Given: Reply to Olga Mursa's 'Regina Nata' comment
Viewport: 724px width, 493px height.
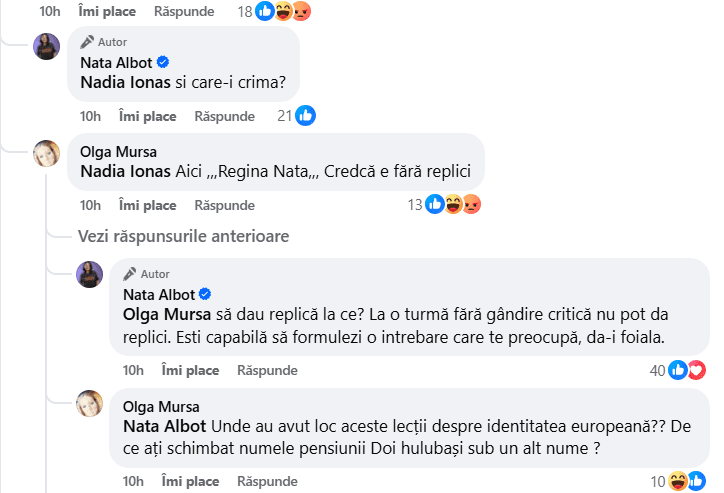Looking at the screenshot, I should [x=225, y=205].
